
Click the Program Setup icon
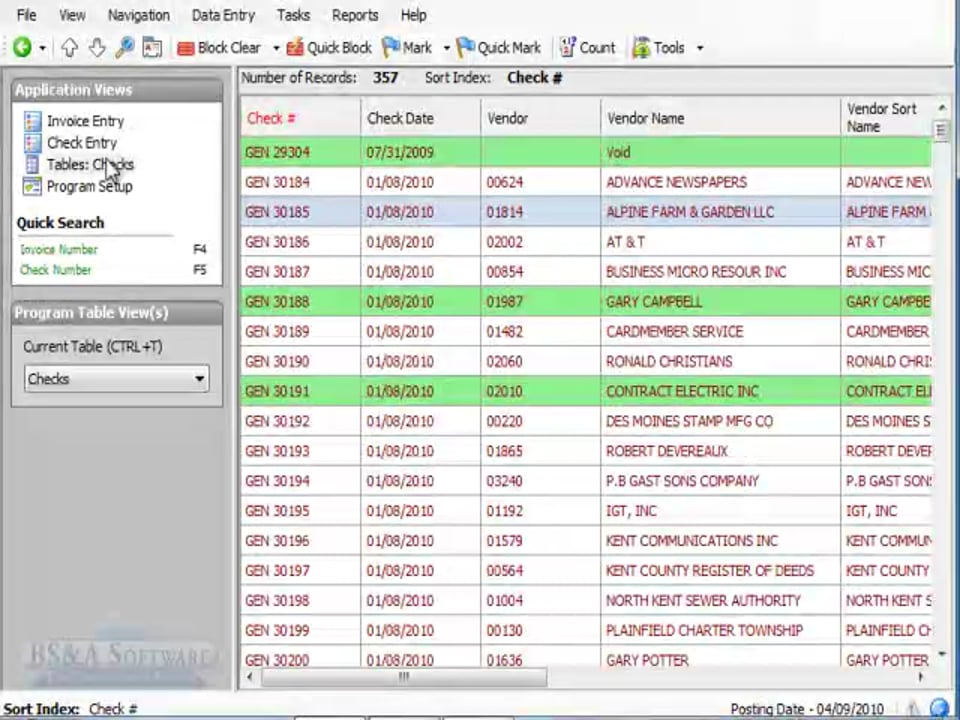32,186
